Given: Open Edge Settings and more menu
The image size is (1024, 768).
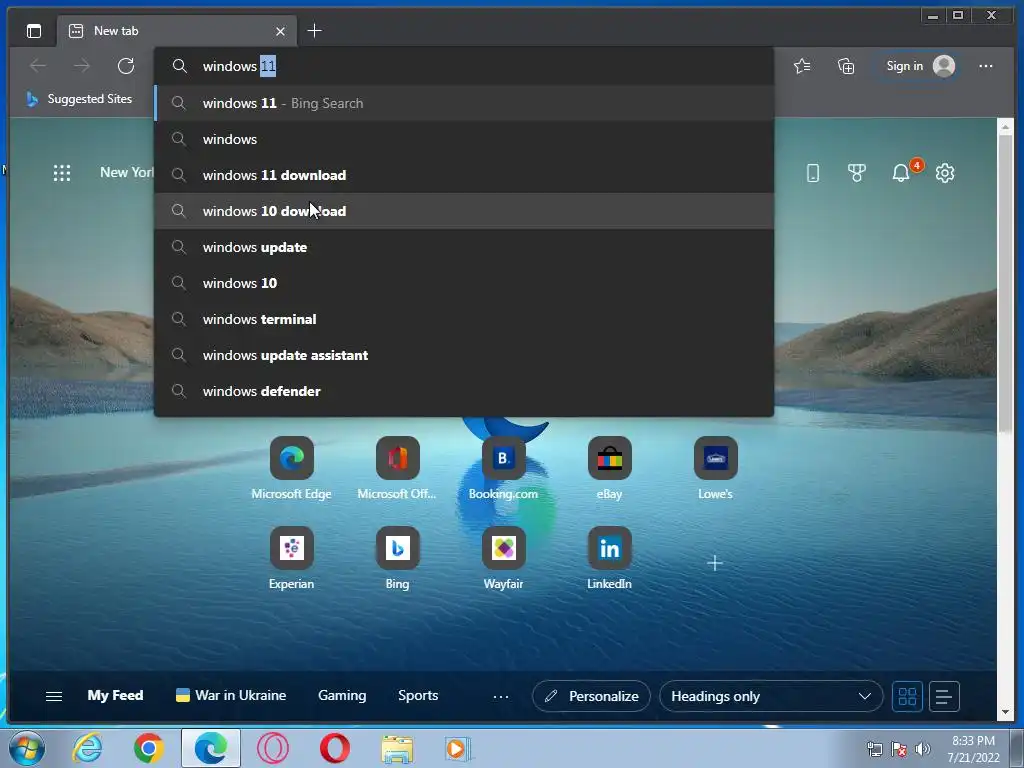Looking at the screenshot, I should pyautogui.click(x=985, y=66).
